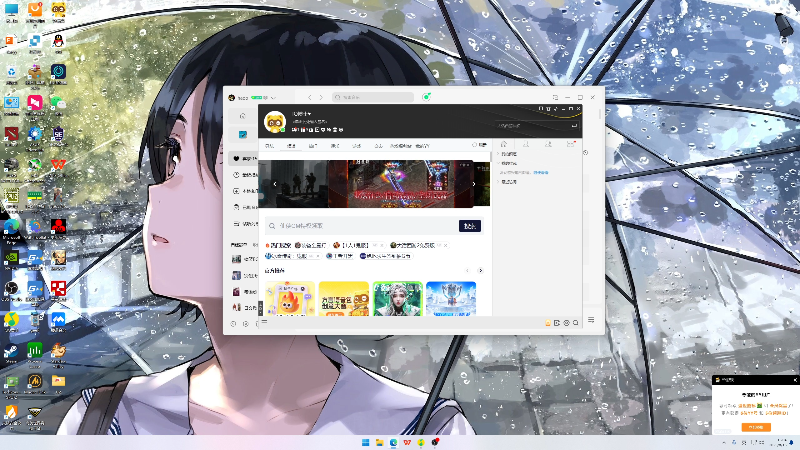Open the Windows Start button on the taskbar
This screenshot has height=450, width=800.
(x=365, y=442)
